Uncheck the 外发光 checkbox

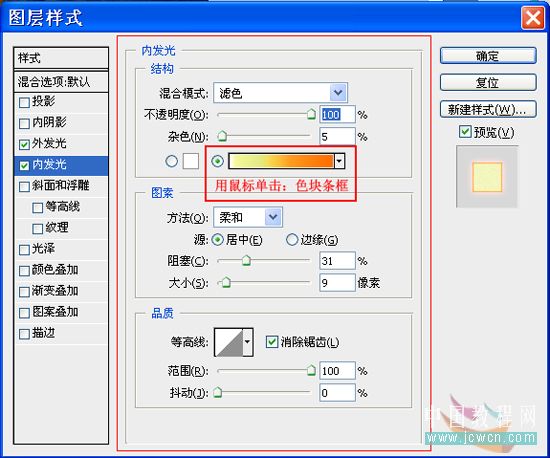tap(24, 144)
